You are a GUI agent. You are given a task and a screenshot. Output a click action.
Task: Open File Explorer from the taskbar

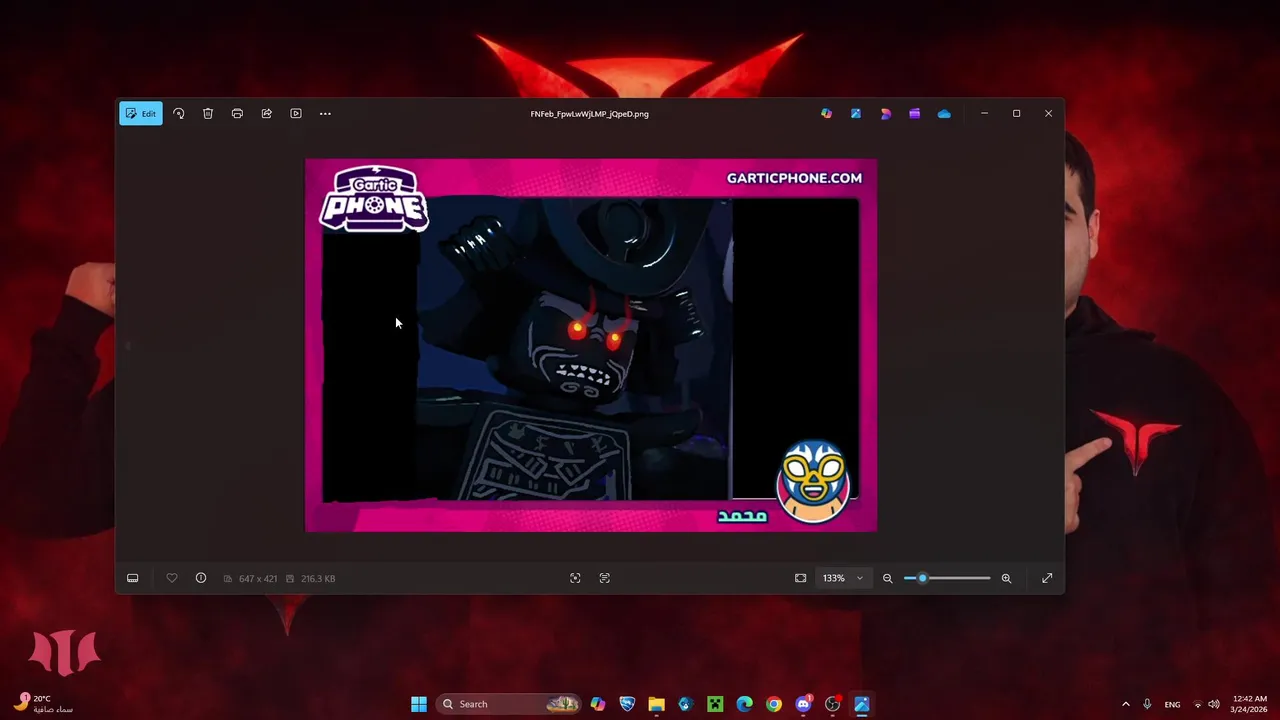coord(656,704)
